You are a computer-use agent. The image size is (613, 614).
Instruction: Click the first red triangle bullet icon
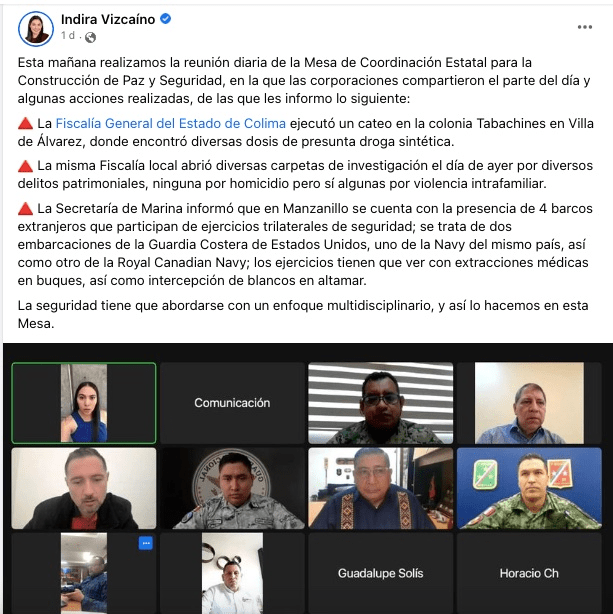point(25,124)
